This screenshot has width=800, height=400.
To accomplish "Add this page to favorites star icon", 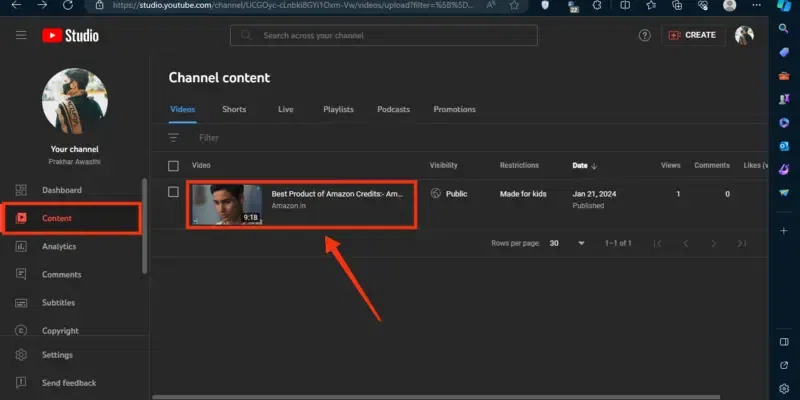I will (x=514, y=5).
